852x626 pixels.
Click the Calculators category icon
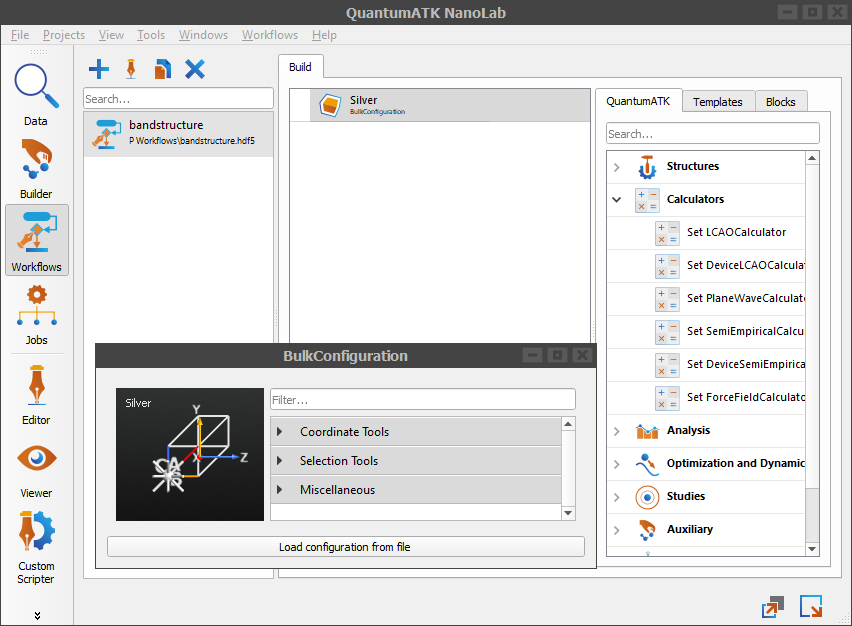click(x=647, y=200)
